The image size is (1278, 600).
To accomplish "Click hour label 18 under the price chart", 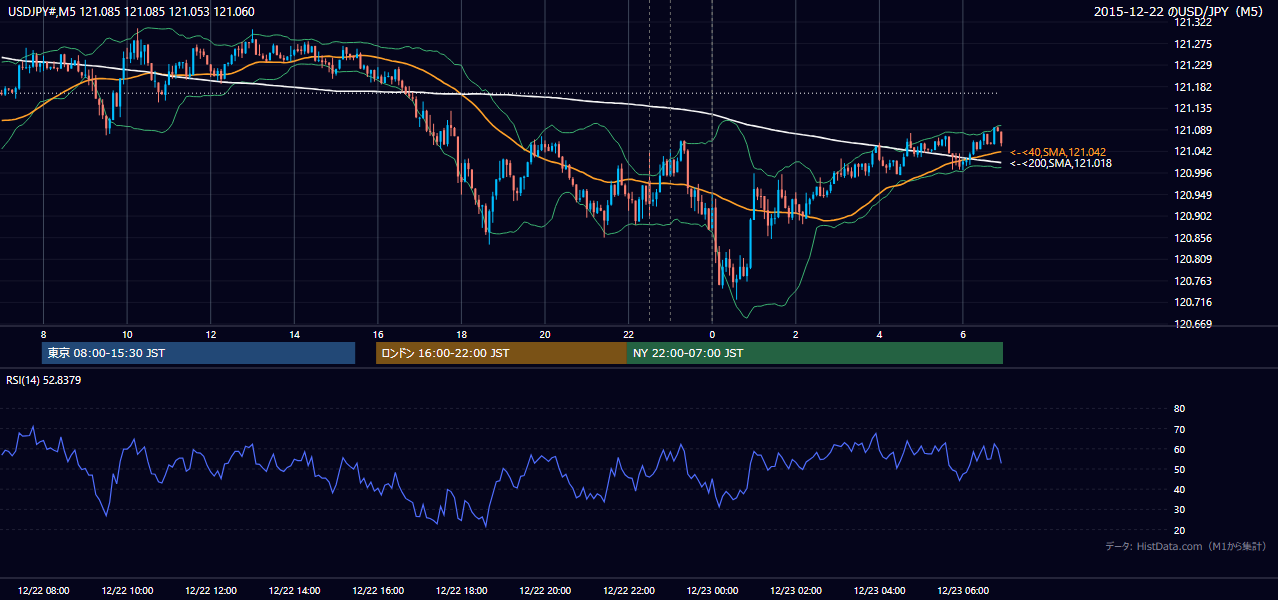I will pos(461,334).
